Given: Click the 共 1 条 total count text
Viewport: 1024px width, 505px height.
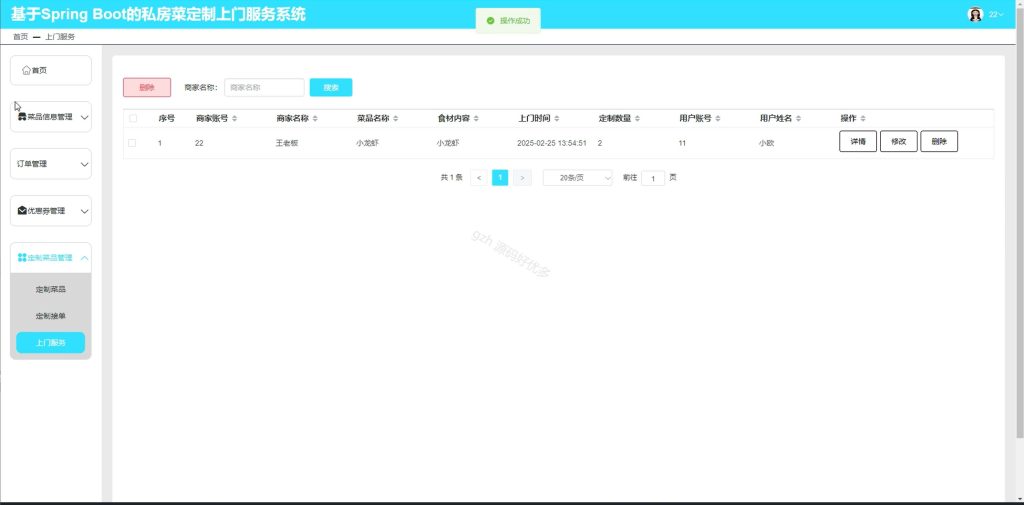Looking at the screenshot, I should point(451,178).
